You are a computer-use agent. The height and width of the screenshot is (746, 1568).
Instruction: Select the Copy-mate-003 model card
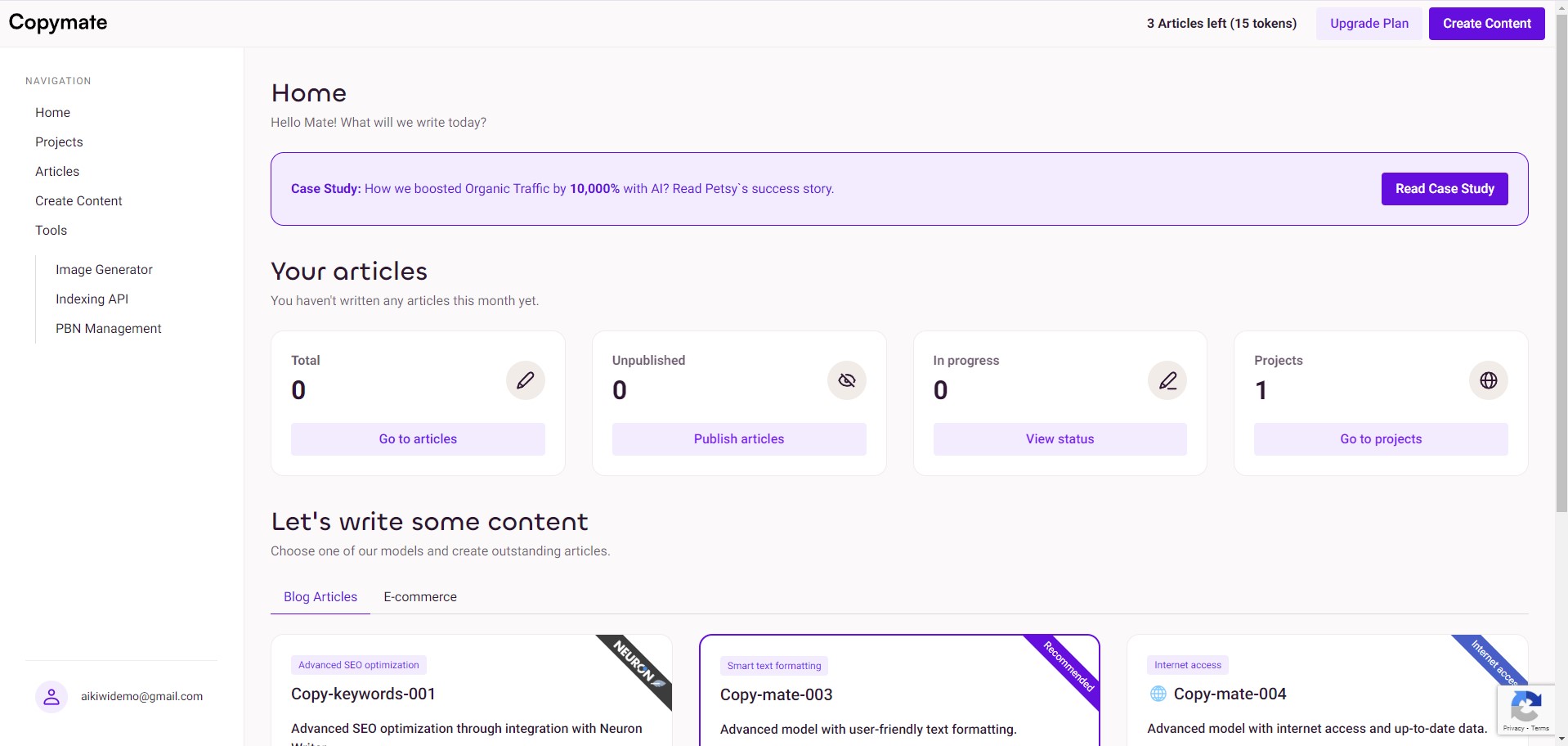point(899,690)
